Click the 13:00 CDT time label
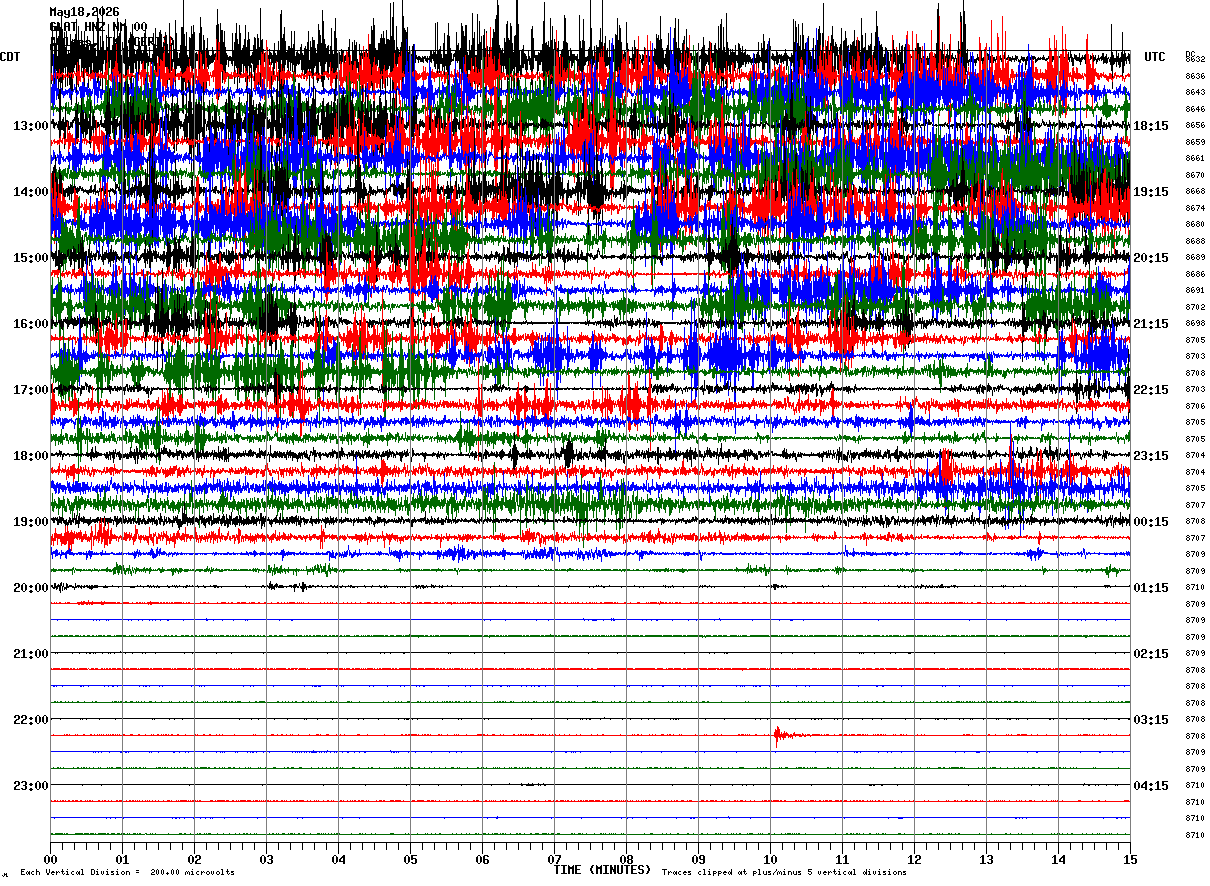The height and width of the screenshot is (886, 1210). (31, 126)
